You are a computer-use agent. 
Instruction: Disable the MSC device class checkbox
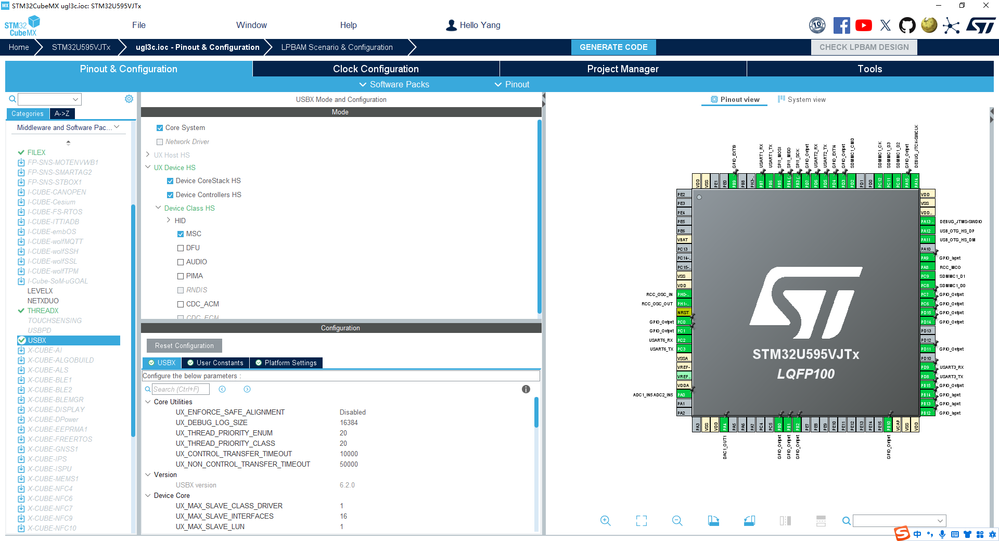(x=181, y=233)
